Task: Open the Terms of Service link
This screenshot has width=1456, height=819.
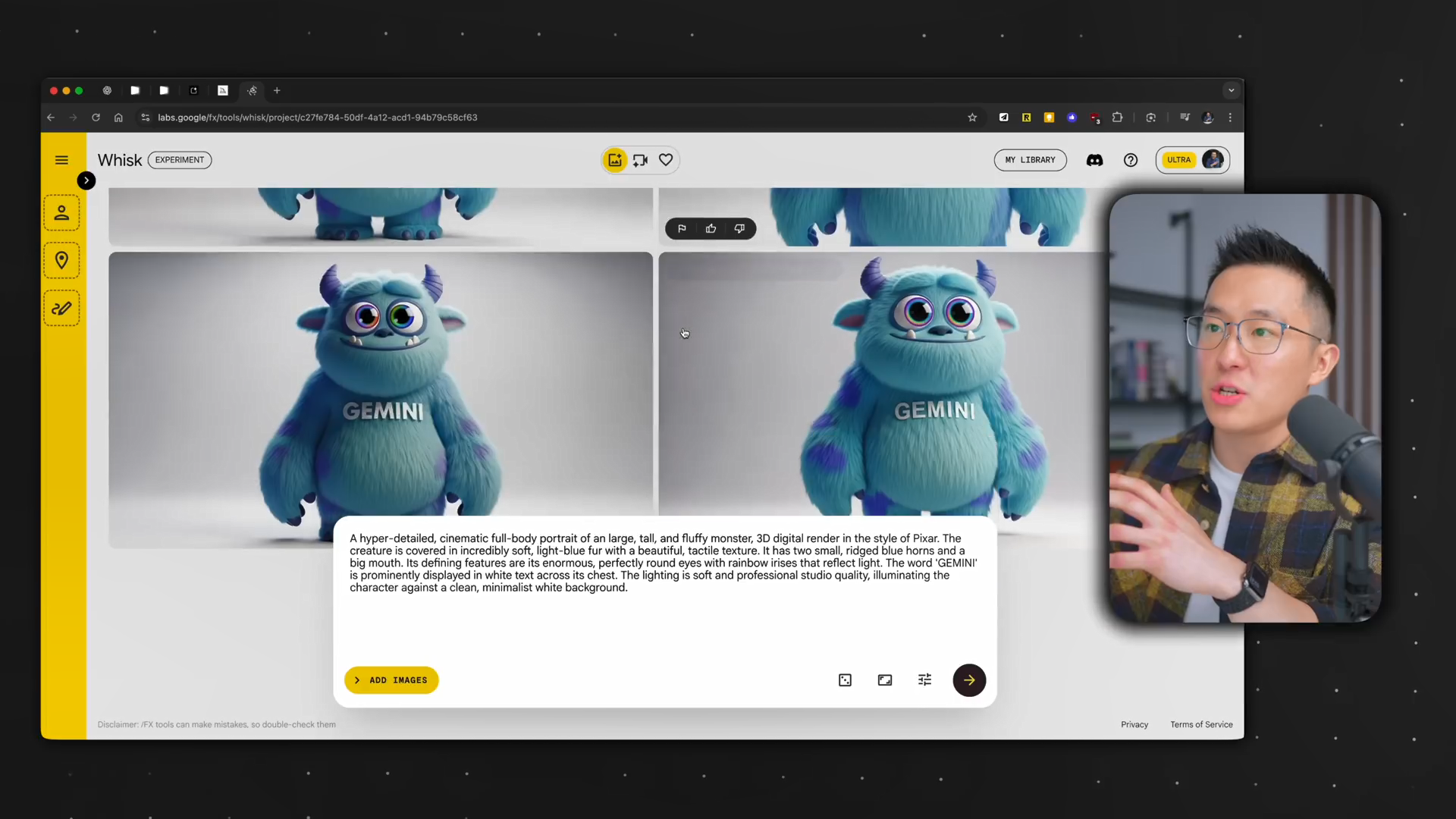Action: tap(1201, 724)
